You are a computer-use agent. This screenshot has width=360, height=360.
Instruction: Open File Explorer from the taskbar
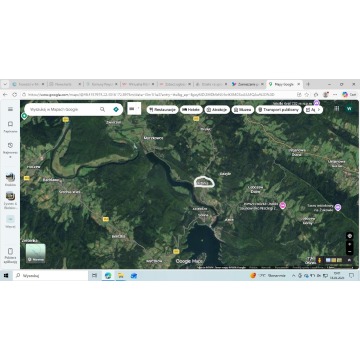[x=121, y=276]
